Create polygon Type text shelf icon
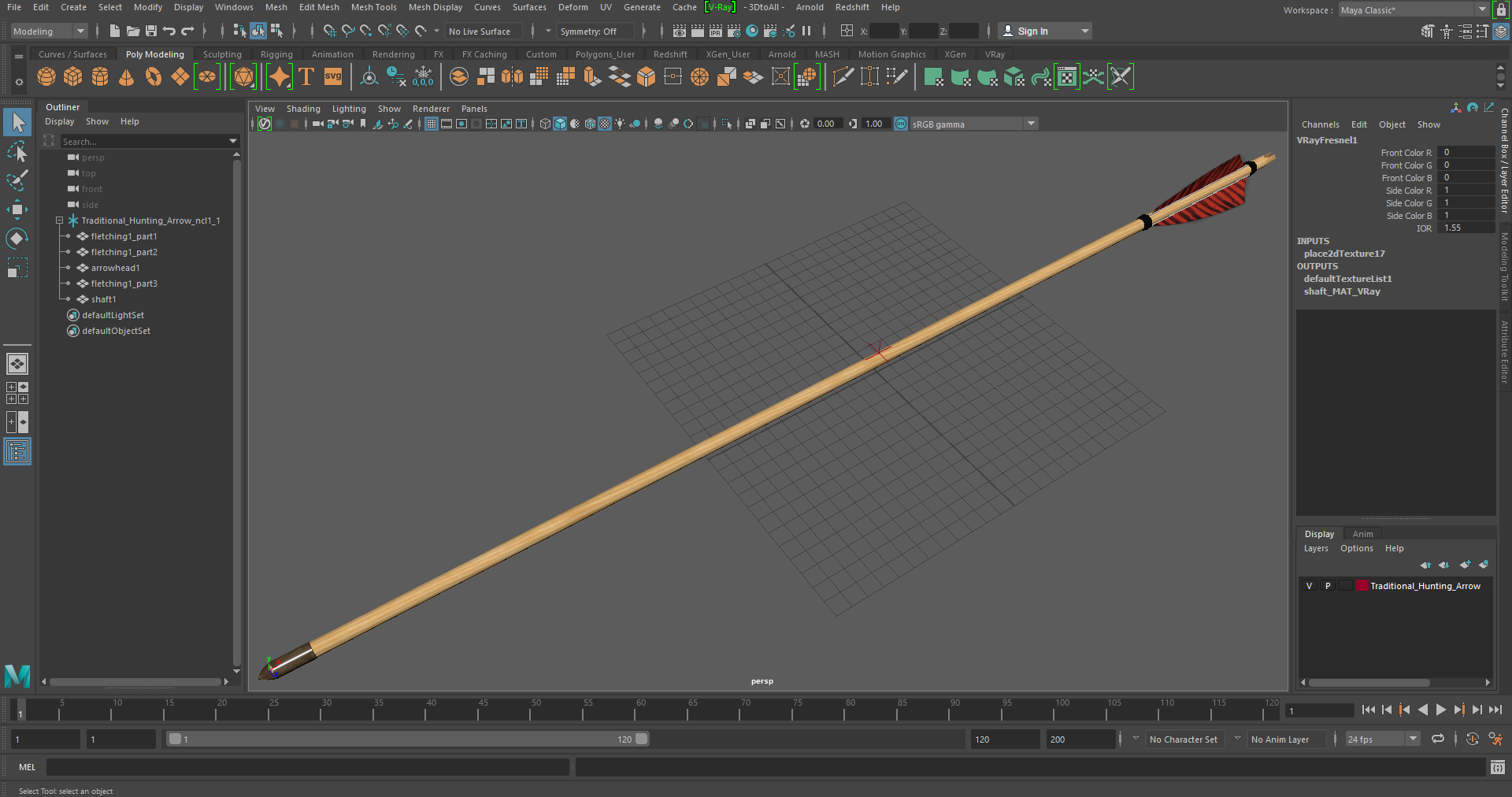1512x797 pixels. click(306, 76)
